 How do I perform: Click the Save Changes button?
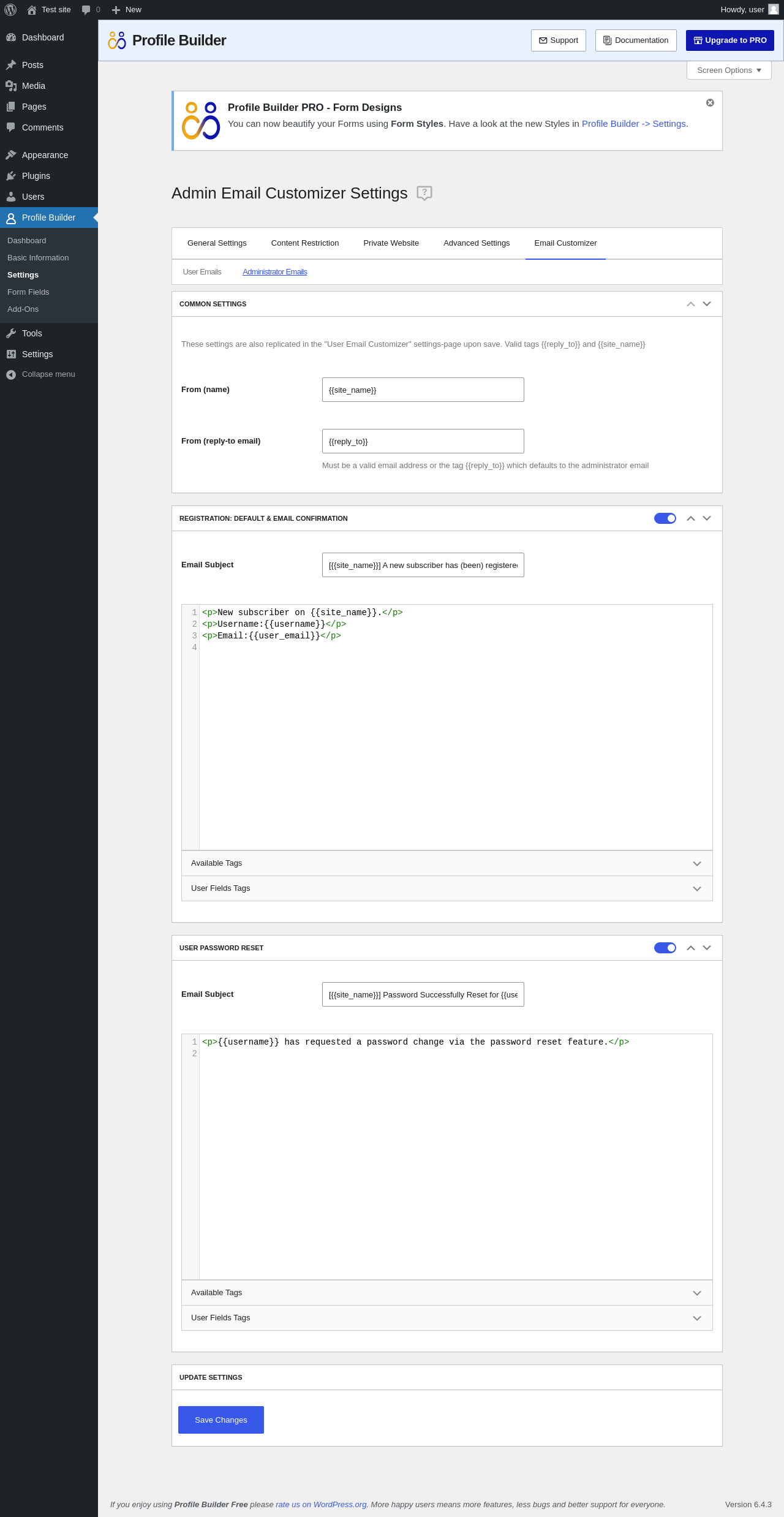[221, 1420]
